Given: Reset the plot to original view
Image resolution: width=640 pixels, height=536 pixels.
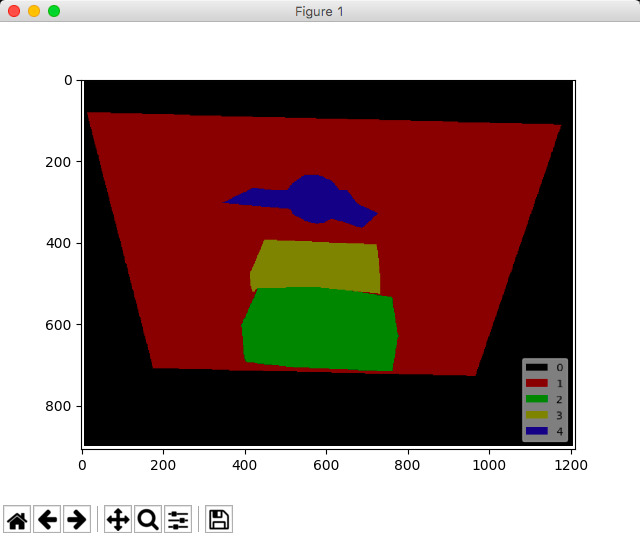Looking at the screenshot, I should pyautogui.click(x=18, y=519).
